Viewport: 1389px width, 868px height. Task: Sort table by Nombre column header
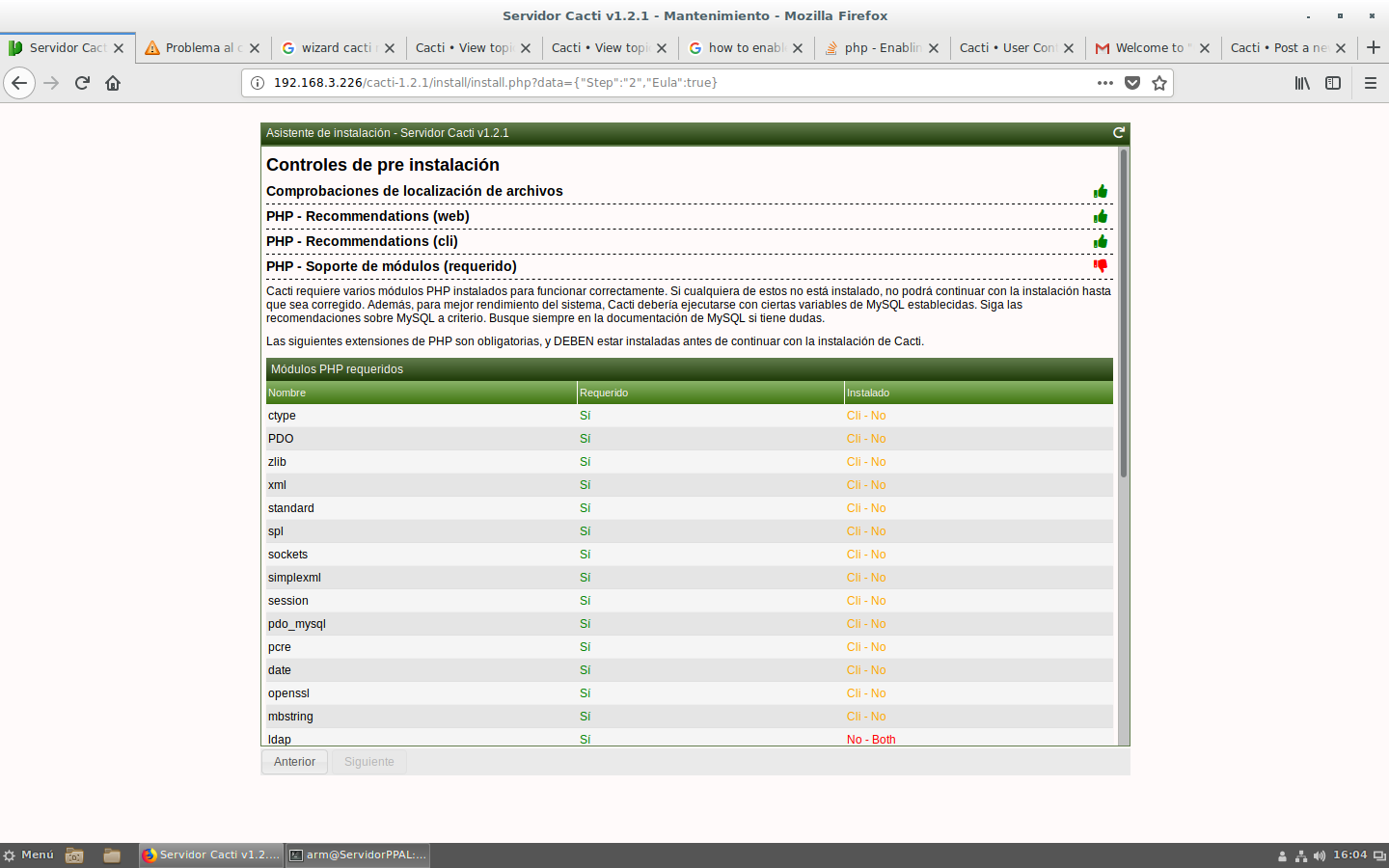[421, 393]
